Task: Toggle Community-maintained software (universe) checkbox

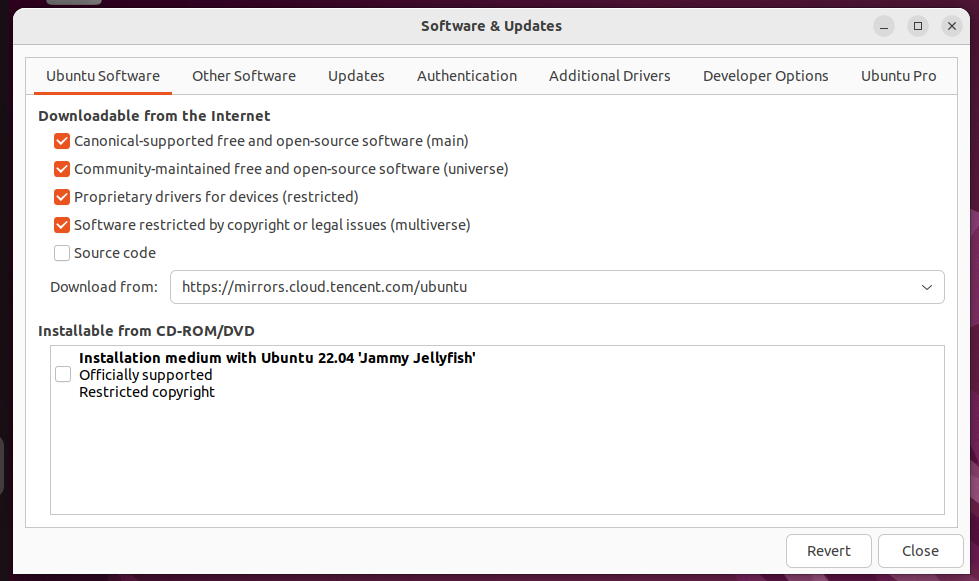Action: [62, 169]
